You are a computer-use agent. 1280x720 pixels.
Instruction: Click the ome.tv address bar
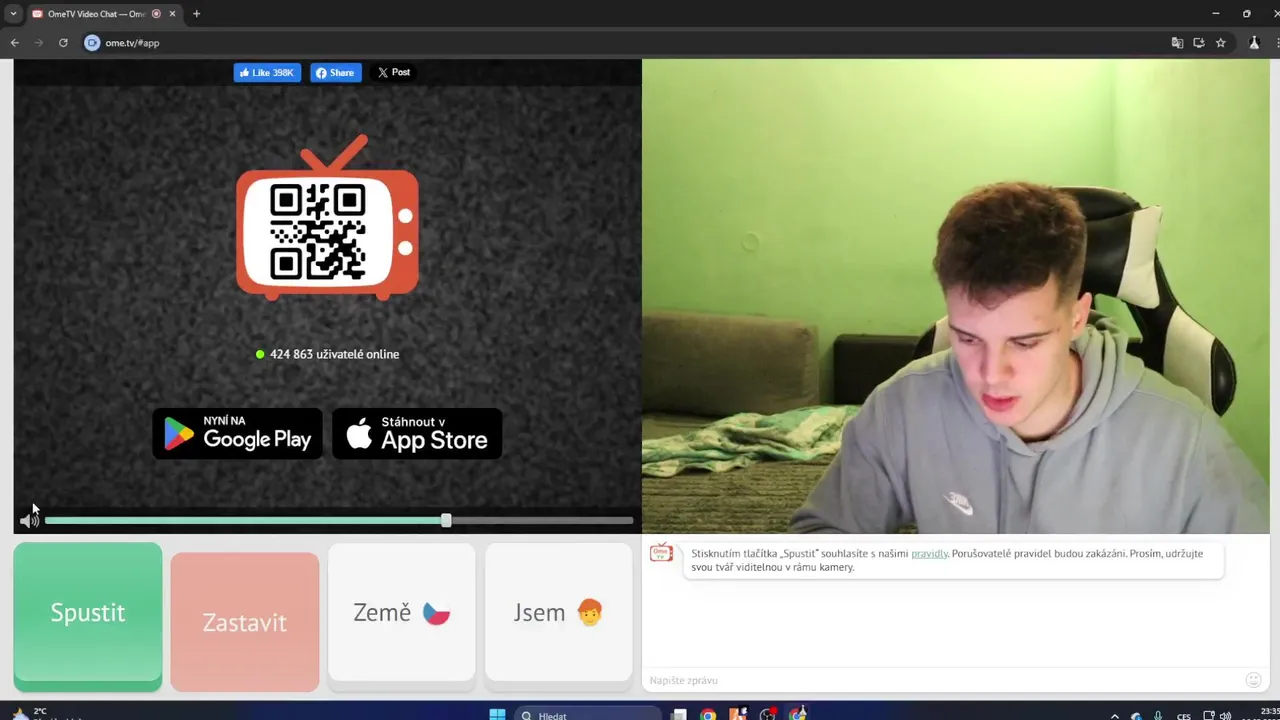point(620,43)
